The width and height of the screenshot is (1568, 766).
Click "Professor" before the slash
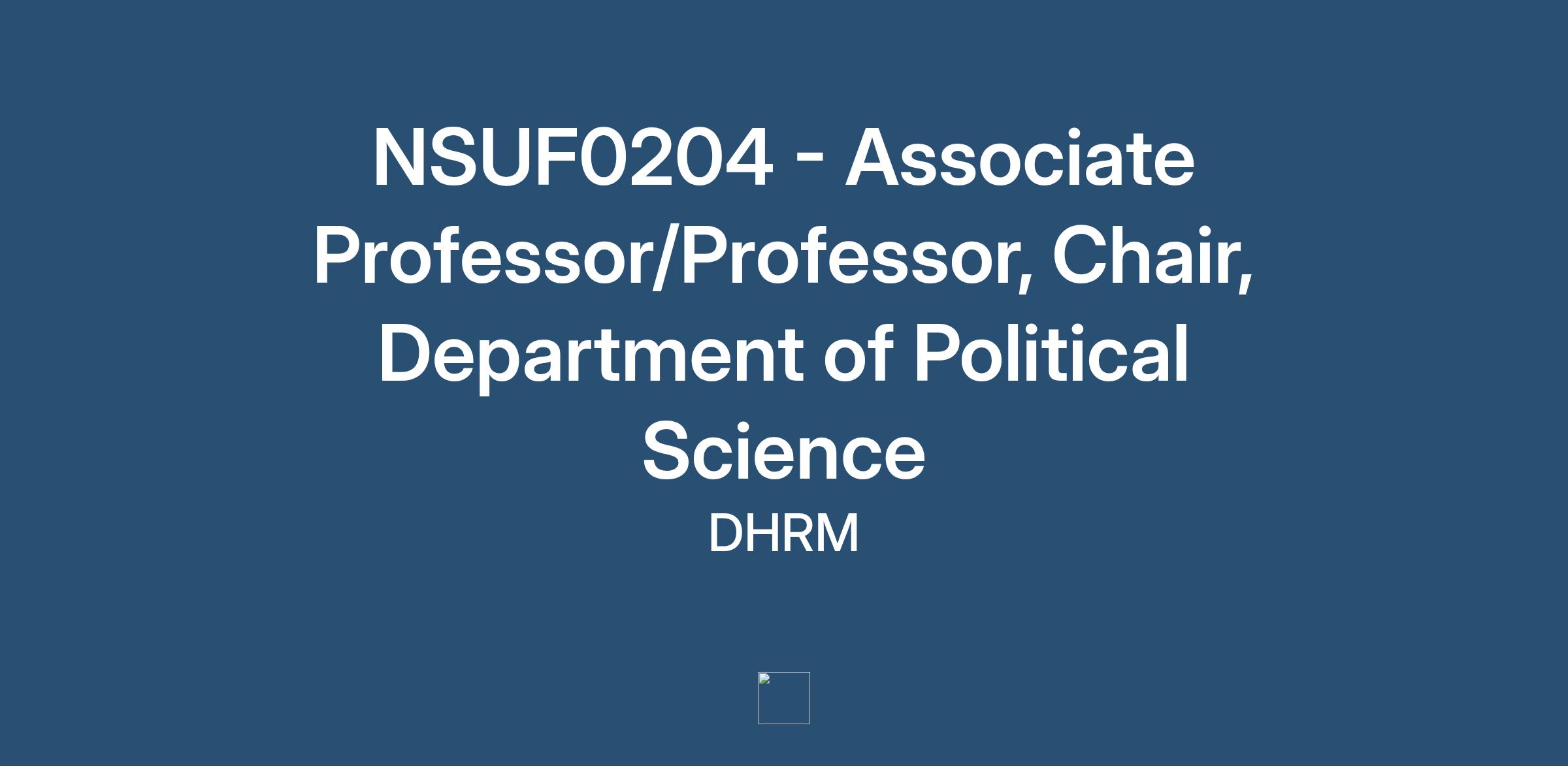click(x=482, y=256)
